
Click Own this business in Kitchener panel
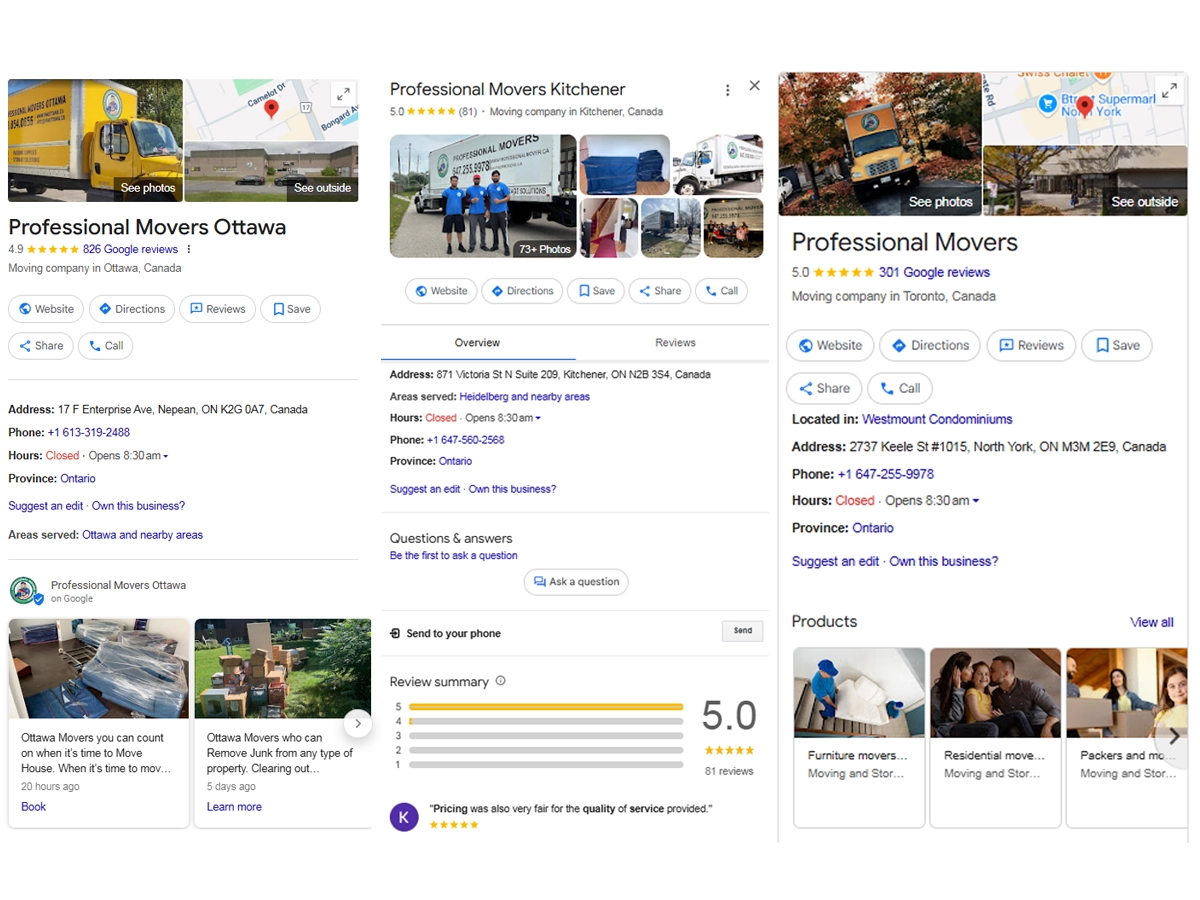pyautogui.click(x=512, y=489)
